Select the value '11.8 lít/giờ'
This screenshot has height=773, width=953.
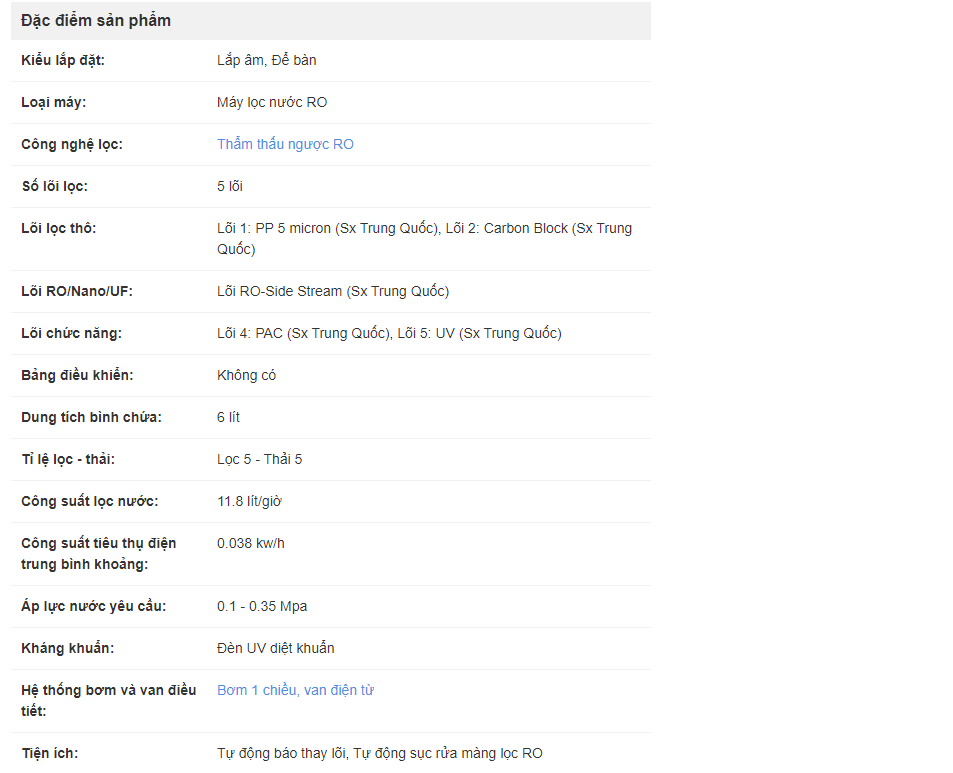click(249, 501)
